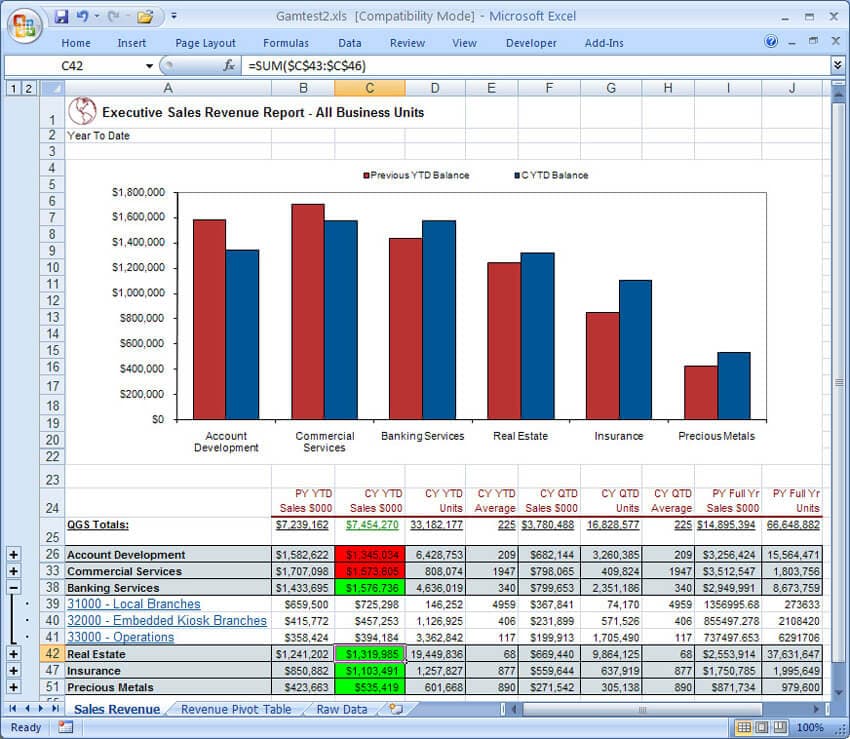The height and width of the screenshot is (739, 850).
Task: Open Excel Help question mark icon
Action: 770,42
